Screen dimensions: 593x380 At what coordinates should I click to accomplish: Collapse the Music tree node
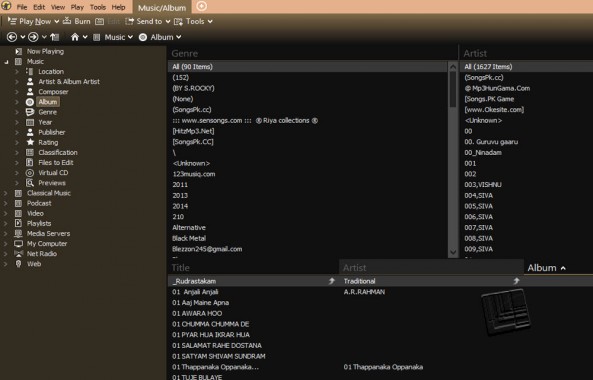coord(6,62)
